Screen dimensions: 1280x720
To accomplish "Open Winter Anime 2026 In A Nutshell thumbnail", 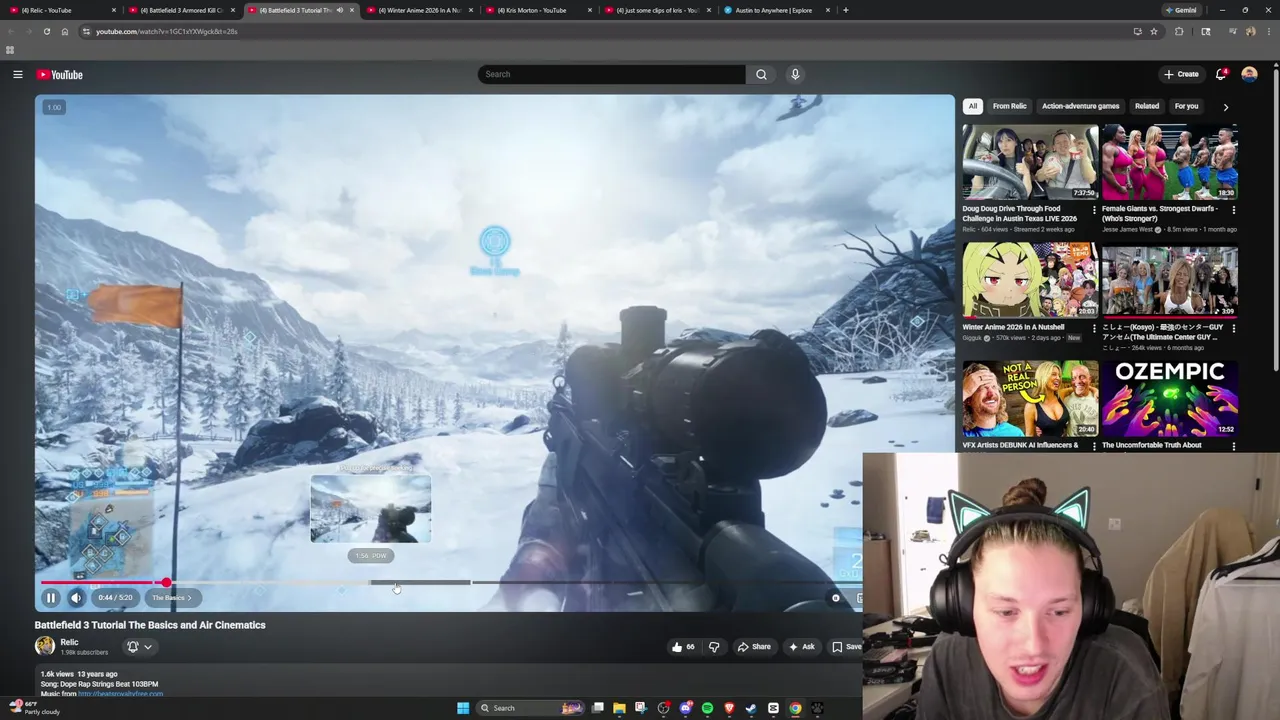I will tap(1030, 280).
